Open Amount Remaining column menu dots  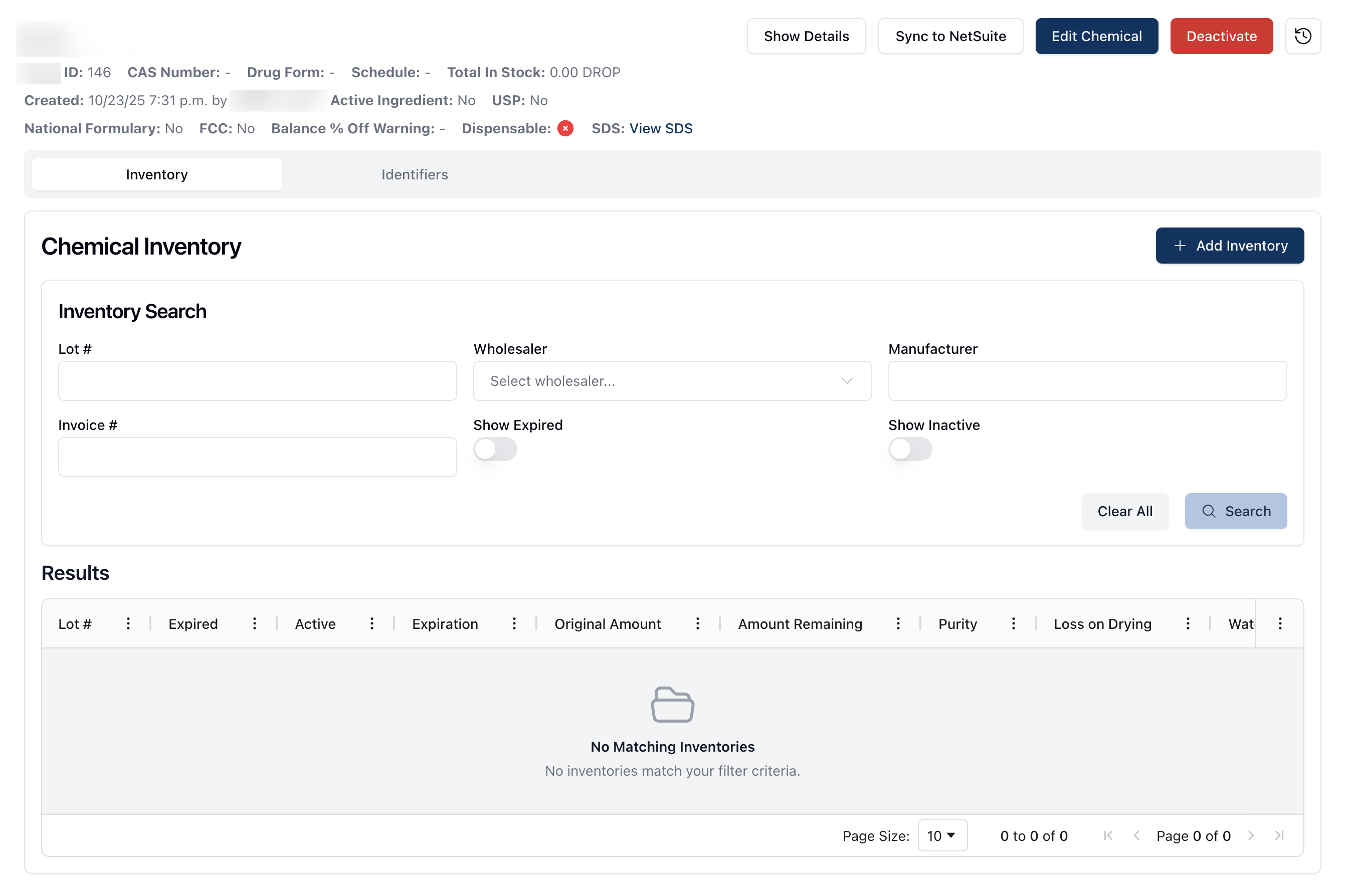897,623
